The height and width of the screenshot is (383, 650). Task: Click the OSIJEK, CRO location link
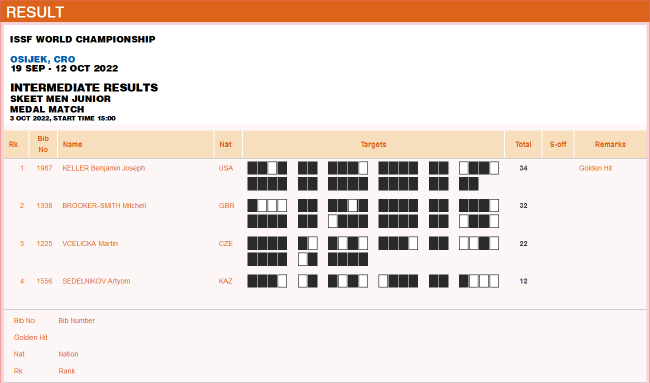(43, 59)
